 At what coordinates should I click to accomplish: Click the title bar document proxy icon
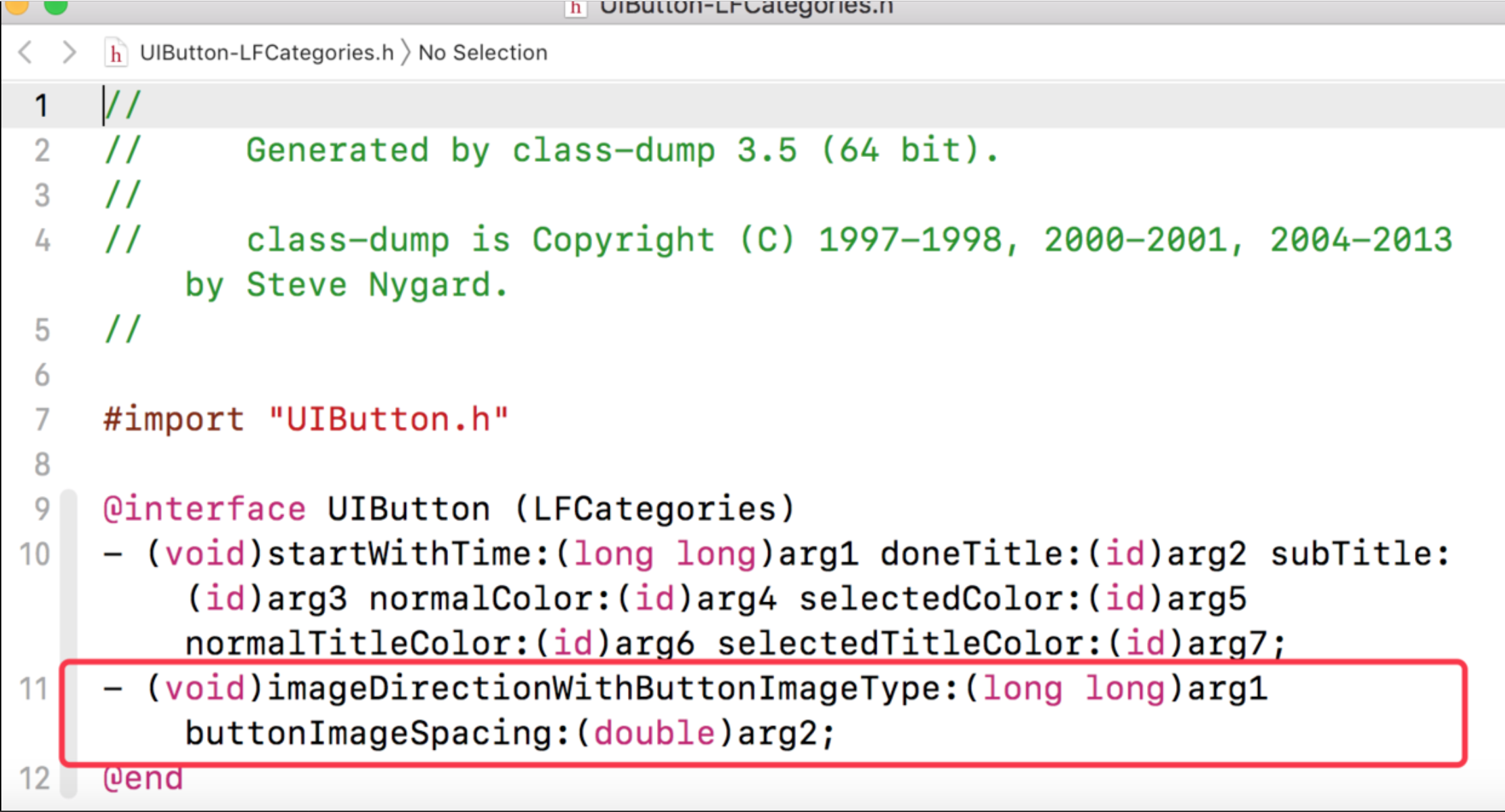(575, 8)
